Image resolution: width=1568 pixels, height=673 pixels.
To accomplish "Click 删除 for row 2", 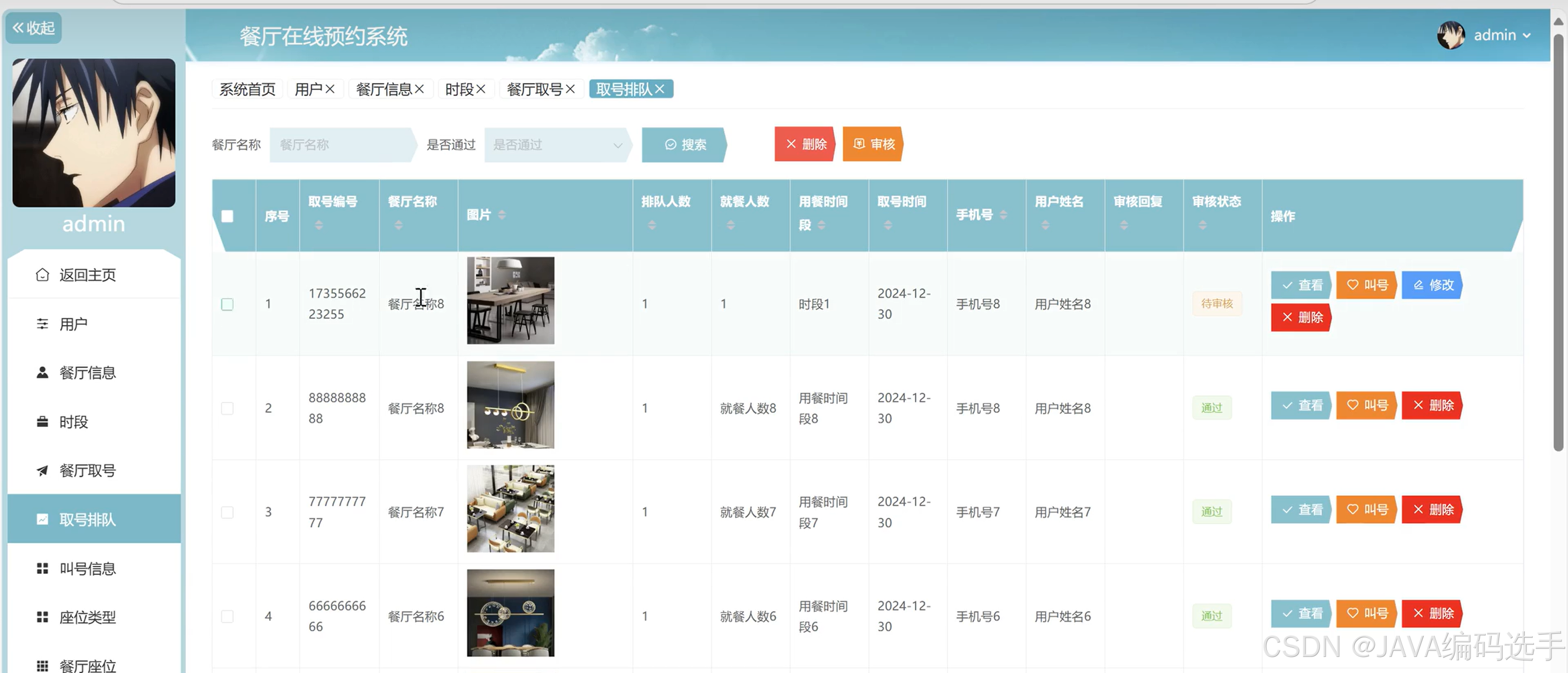I will click(1432, 405).
